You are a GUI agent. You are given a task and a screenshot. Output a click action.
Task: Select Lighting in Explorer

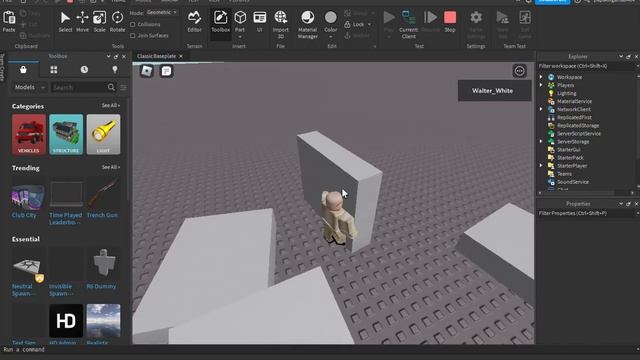point(567,93)
